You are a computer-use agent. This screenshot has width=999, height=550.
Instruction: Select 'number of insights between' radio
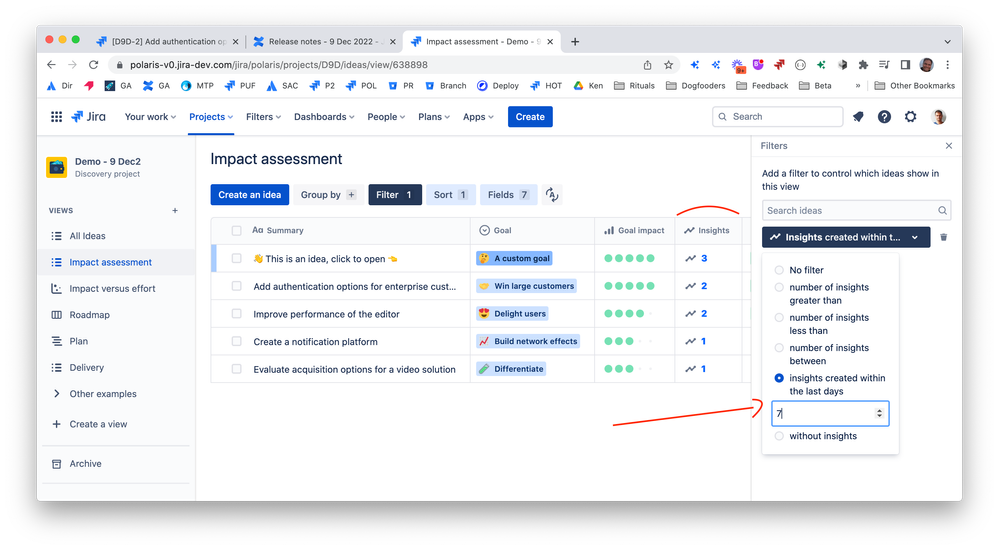pos(779,348)
